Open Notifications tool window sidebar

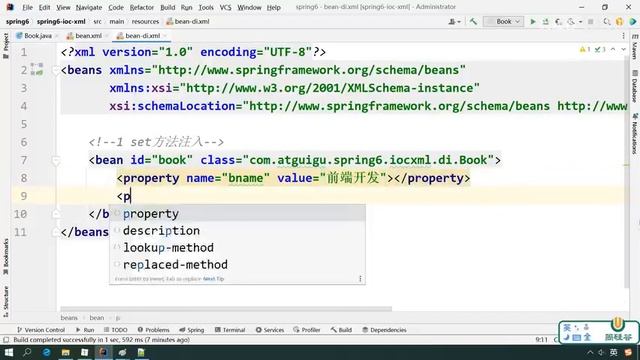click(635, 133)
